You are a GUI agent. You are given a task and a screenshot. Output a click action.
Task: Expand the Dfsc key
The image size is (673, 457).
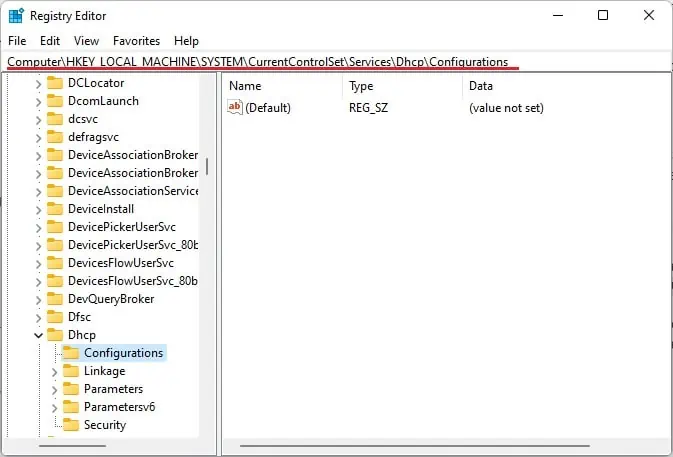pyautogui.click(x=38, y=318)
